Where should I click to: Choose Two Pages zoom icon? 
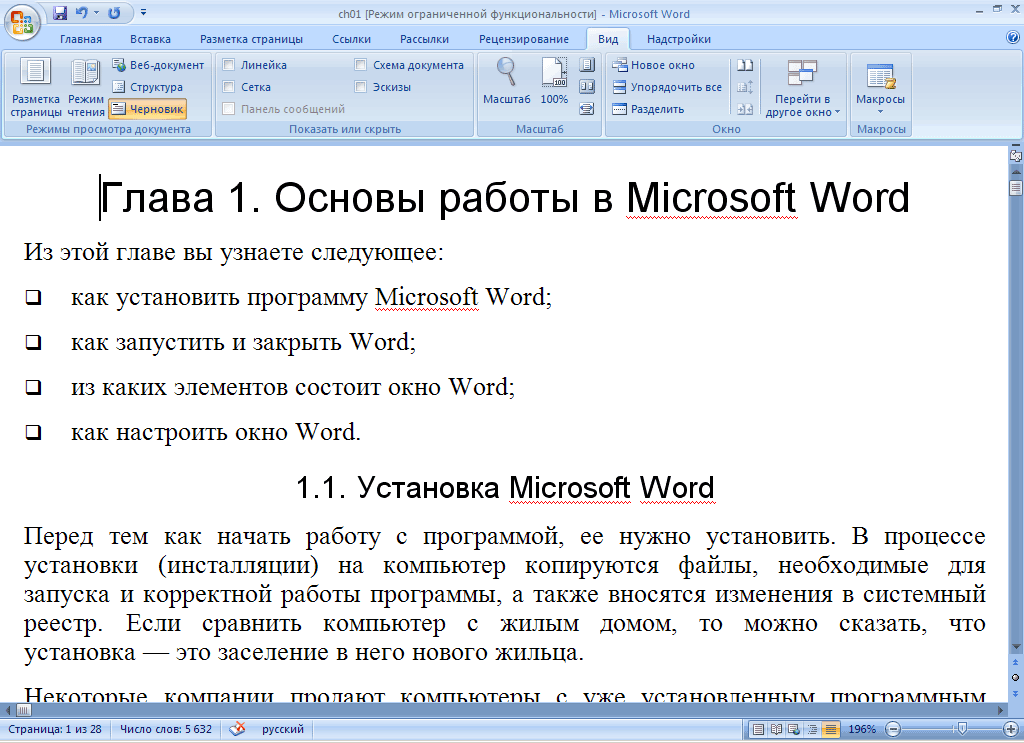[x=587, y=87]
